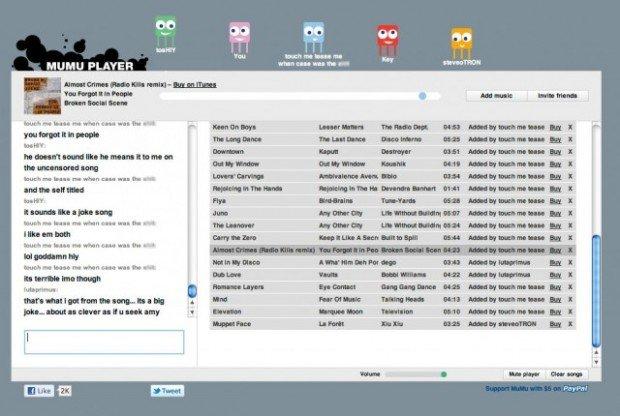Click the song progress slider knob
The width and height of the screenshot is (620, 416).
click(x=422, y=96)
